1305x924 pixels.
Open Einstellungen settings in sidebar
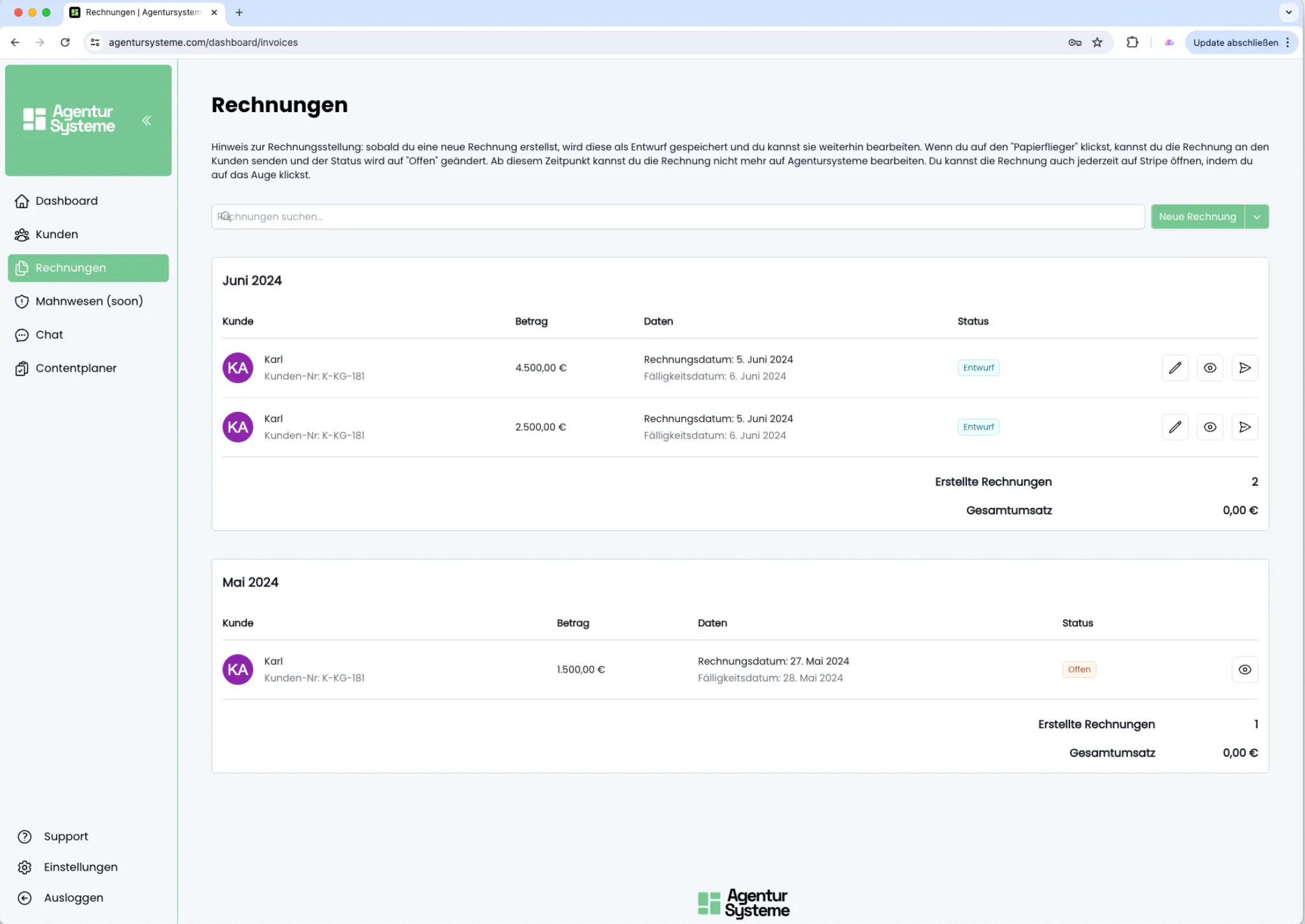tap(80, 867)
